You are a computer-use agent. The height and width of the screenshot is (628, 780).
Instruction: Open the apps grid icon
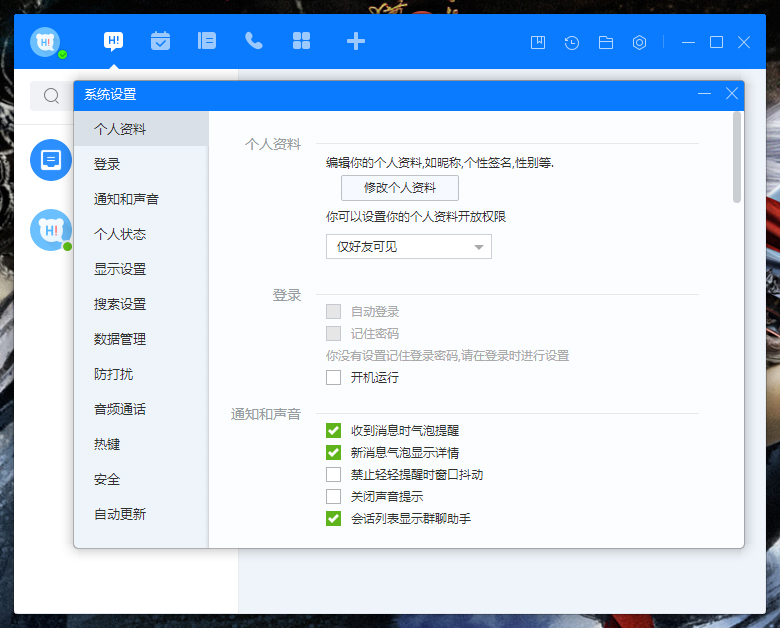click(x=301, y=41)
